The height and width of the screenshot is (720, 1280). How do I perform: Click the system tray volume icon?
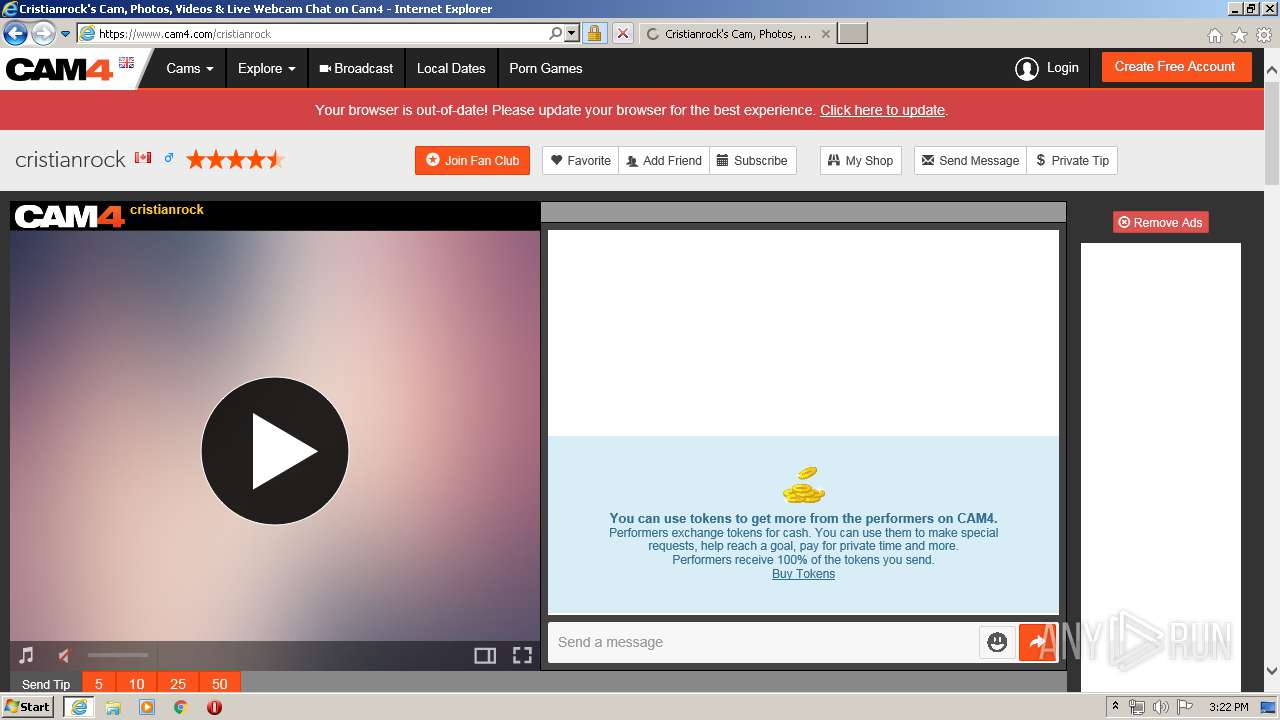pyautogui.click(x=1160, y=707)
